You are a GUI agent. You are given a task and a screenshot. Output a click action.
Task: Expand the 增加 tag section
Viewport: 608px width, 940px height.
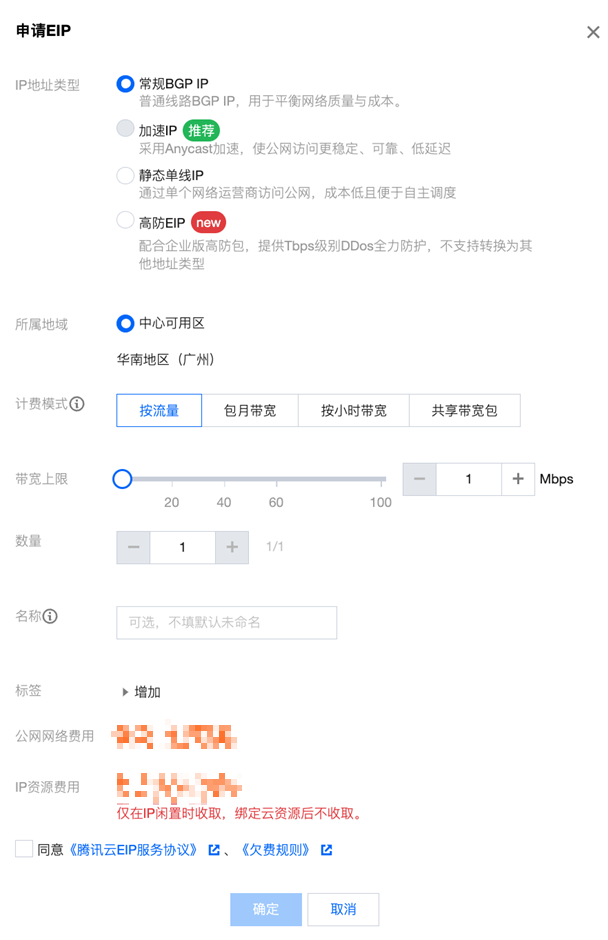point(140,692)
